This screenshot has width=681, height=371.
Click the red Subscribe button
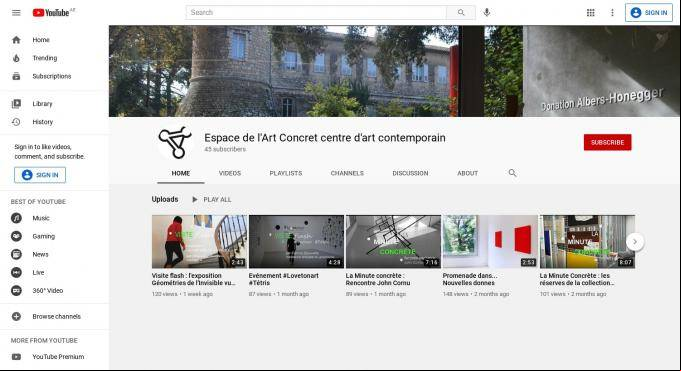608,142
